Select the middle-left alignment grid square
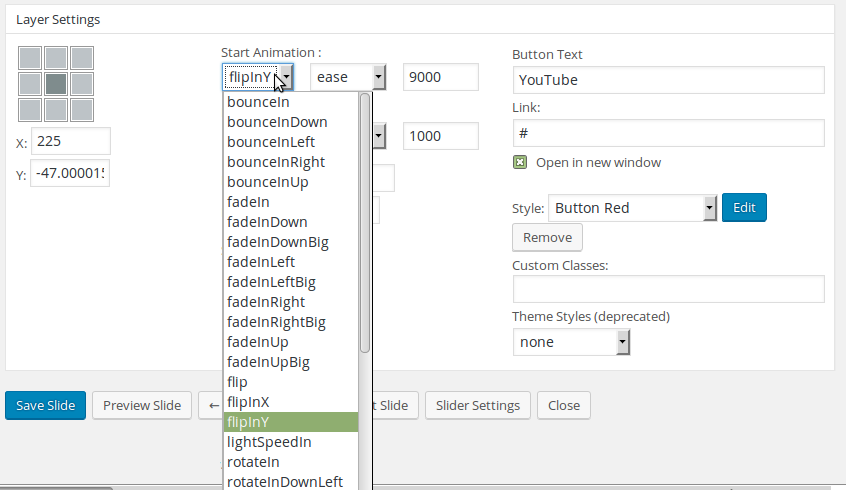The height and width of the screenshot is (490, 846). point(30,84)
